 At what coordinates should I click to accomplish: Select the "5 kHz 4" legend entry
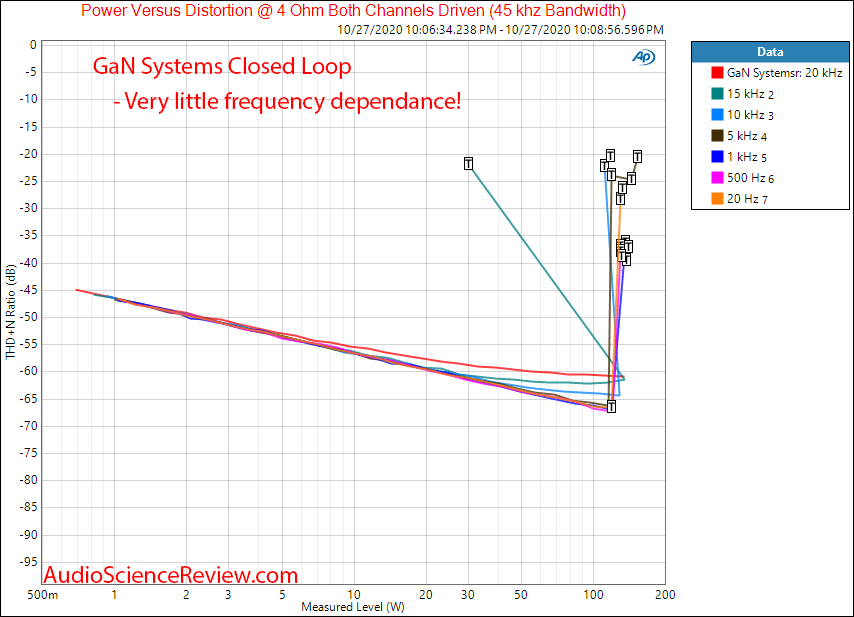747,136
